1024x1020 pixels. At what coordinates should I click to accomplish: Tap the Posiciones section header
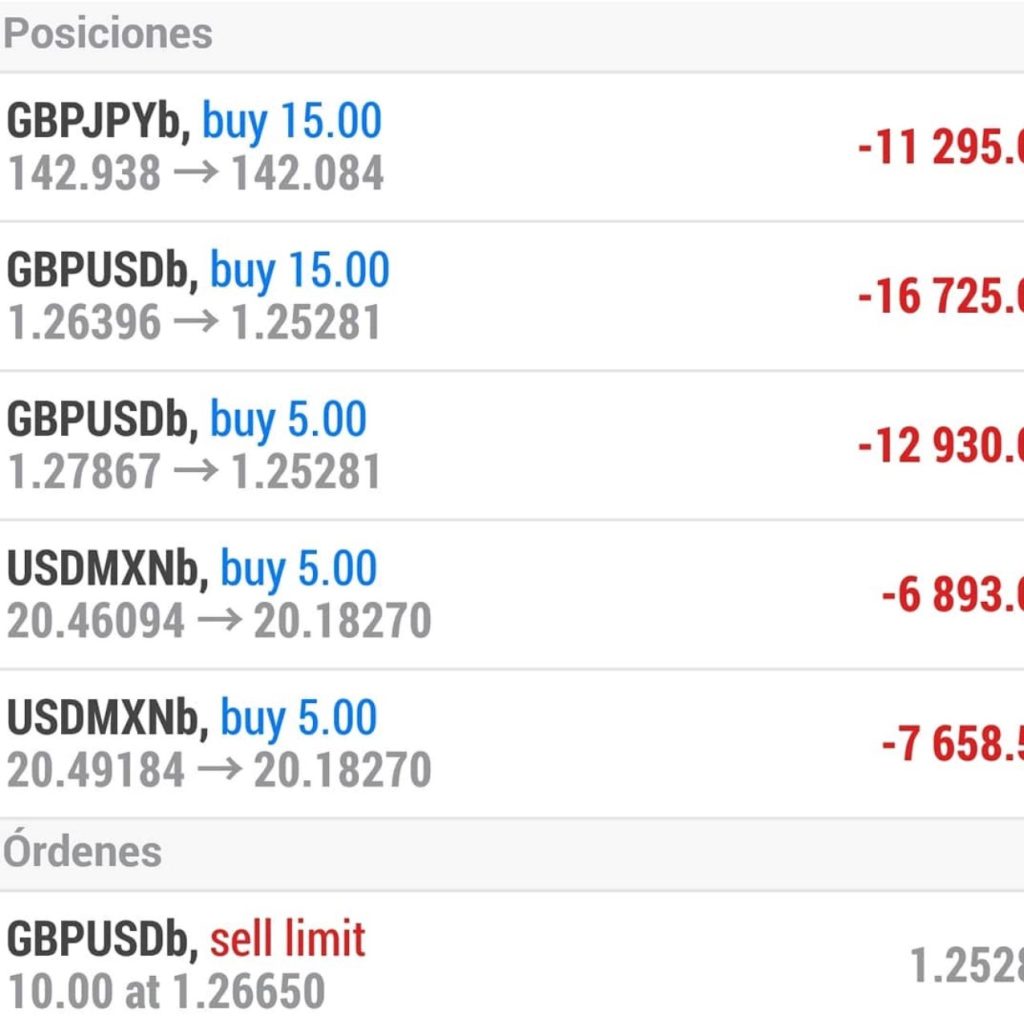108,33
